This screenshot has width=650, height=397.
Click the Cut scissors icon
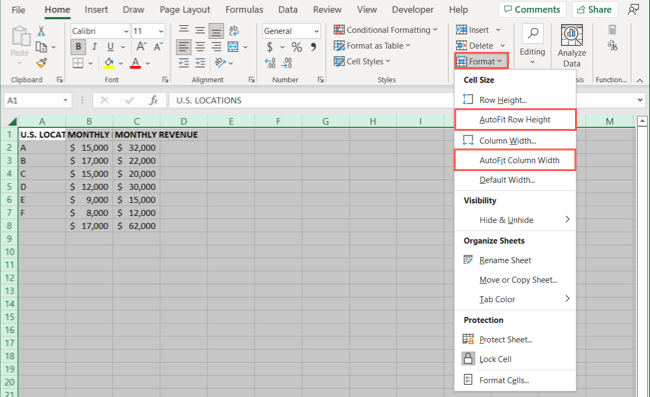[x=41, y=31]
